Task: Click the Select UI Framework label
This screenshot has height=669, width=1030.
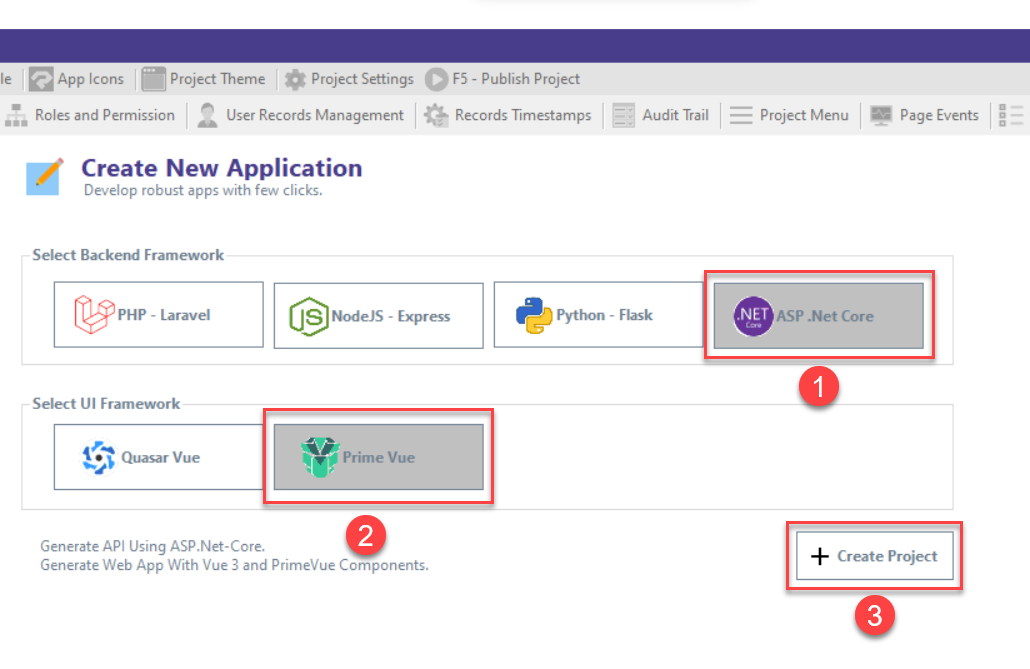Action: coord(106,404)
